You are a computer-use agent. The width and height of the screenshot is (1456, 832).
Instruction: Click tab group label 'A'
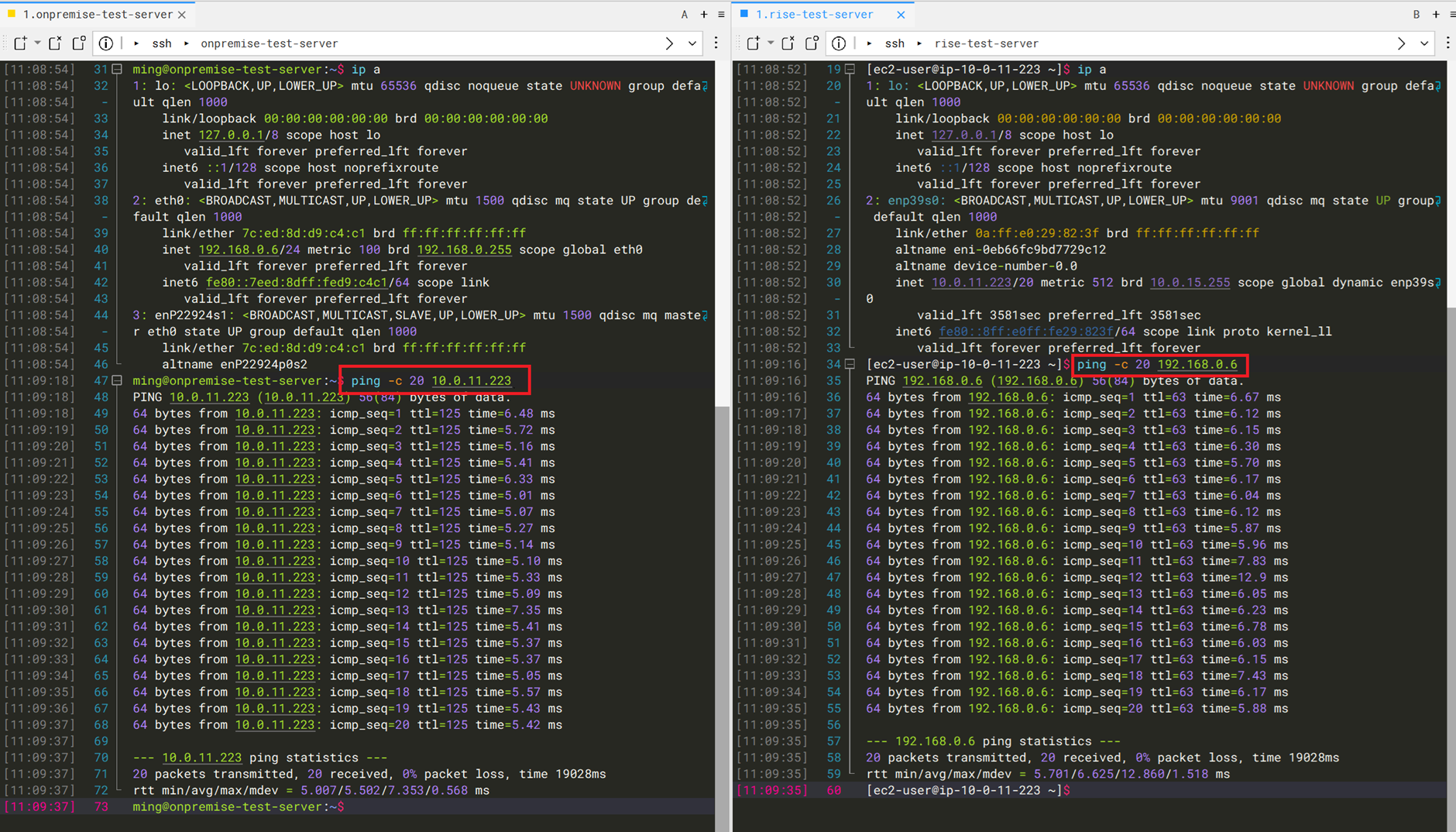(685, 15)
